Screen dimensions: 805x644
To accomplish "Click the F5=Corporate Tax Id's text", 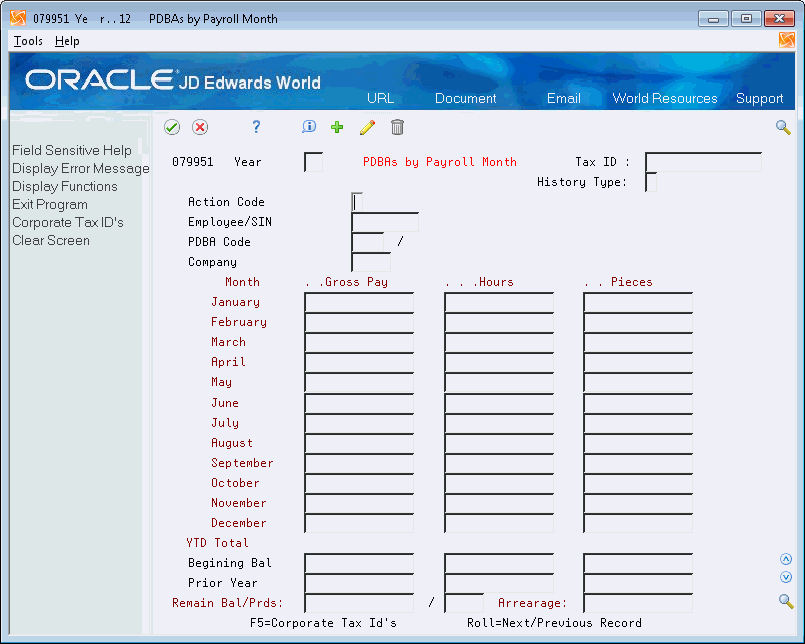I will coord(323,623).
